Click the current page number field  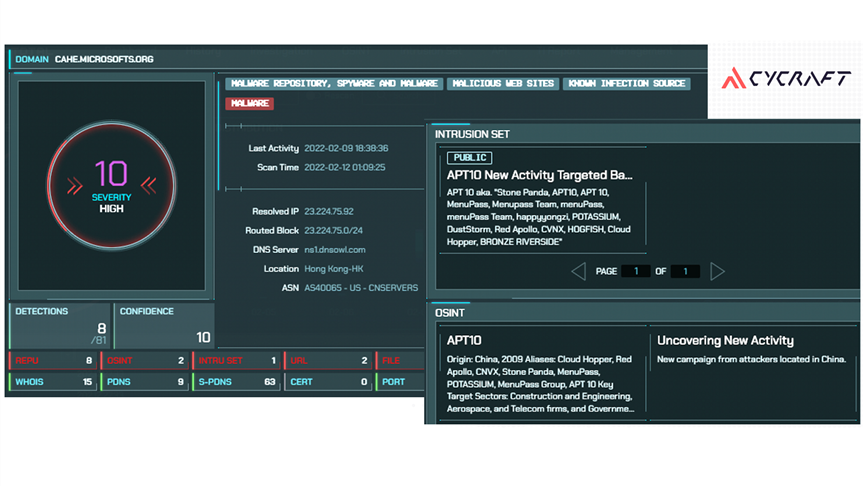[x=635, y=271]
